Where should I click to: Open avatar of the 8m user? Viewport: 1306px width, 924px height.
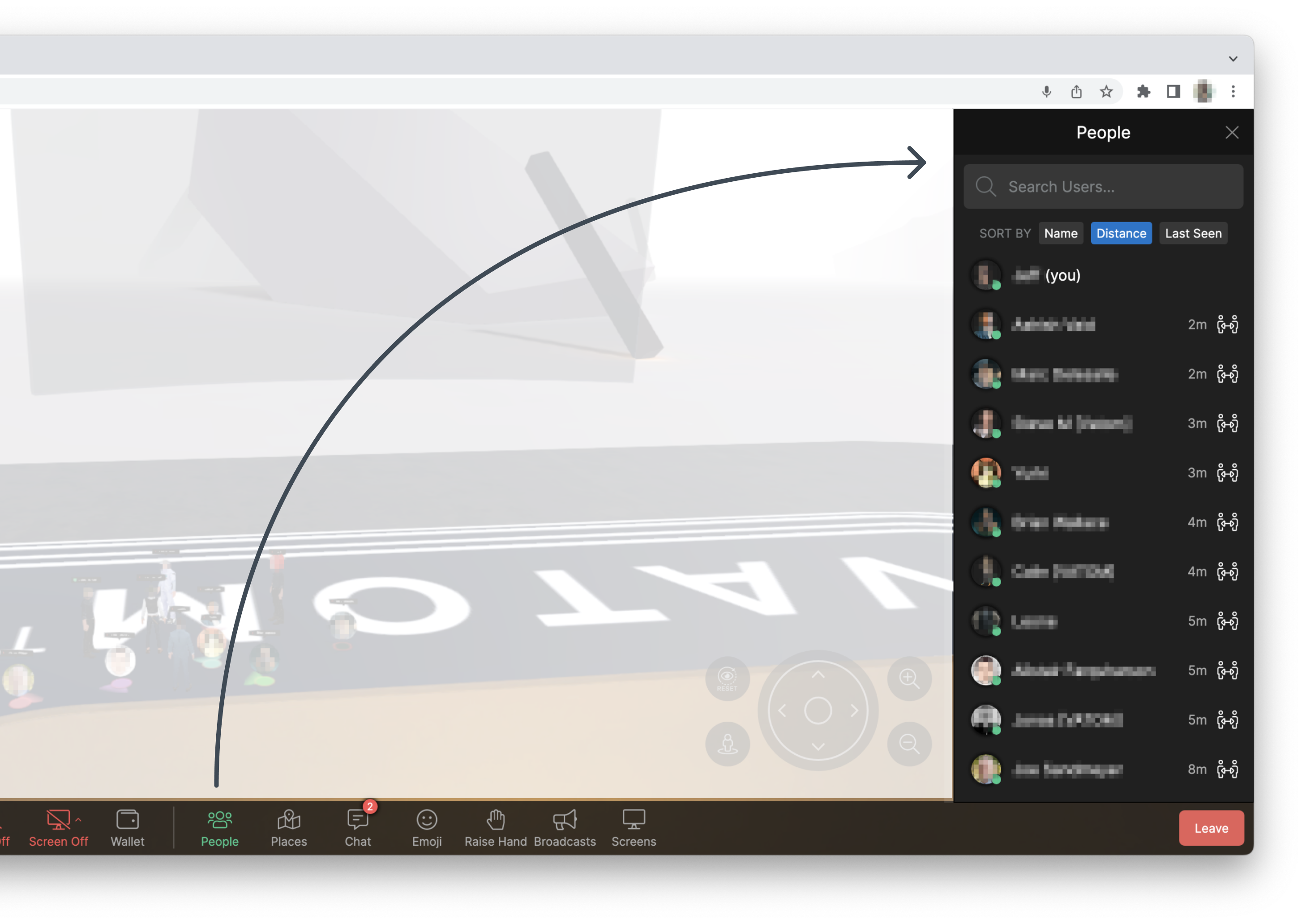click(x=985, y=769)
